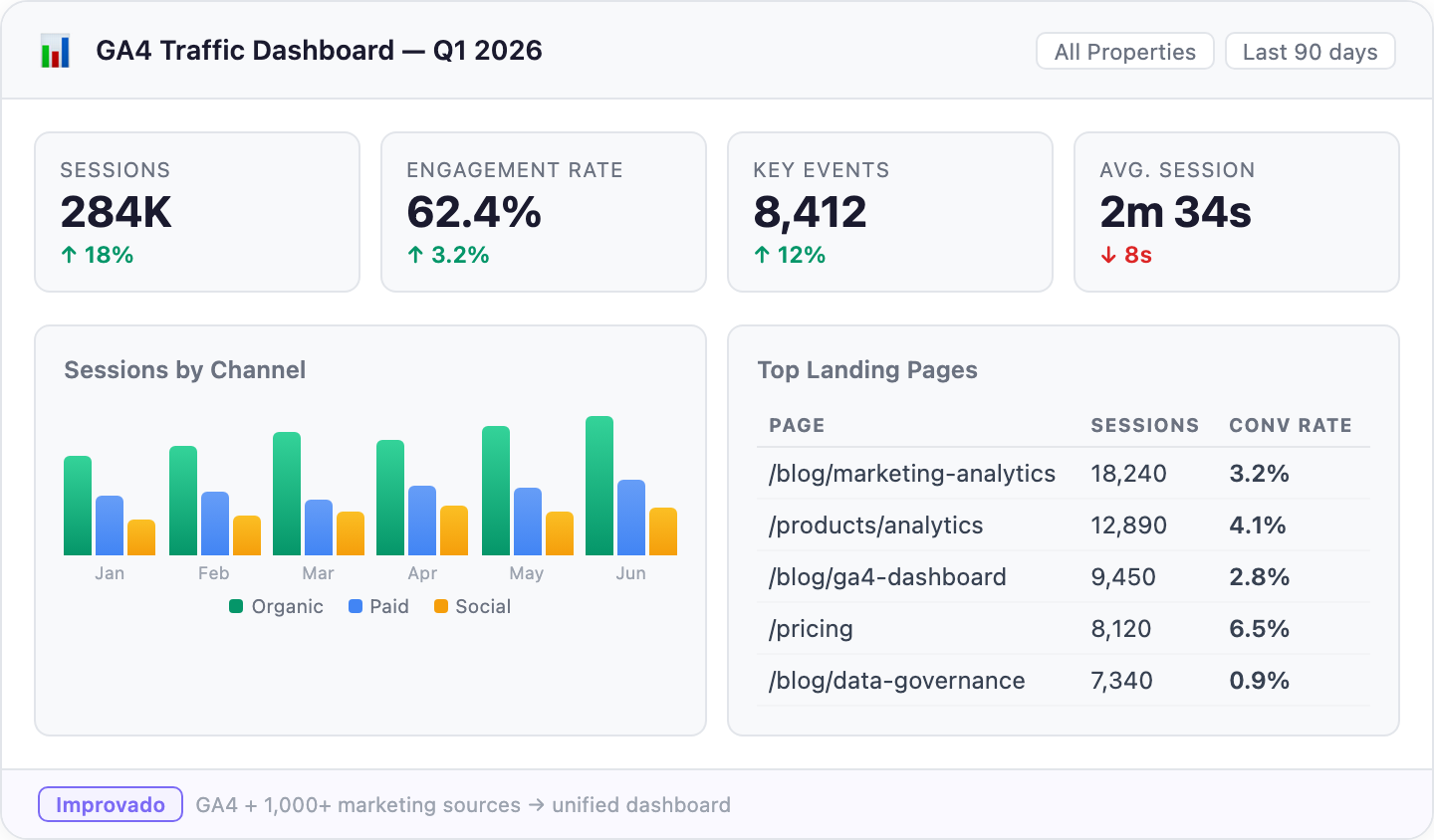Toggle the Organic series in the legend
The height and width of the screenshot is (840, 1434).
pos(276,606)
